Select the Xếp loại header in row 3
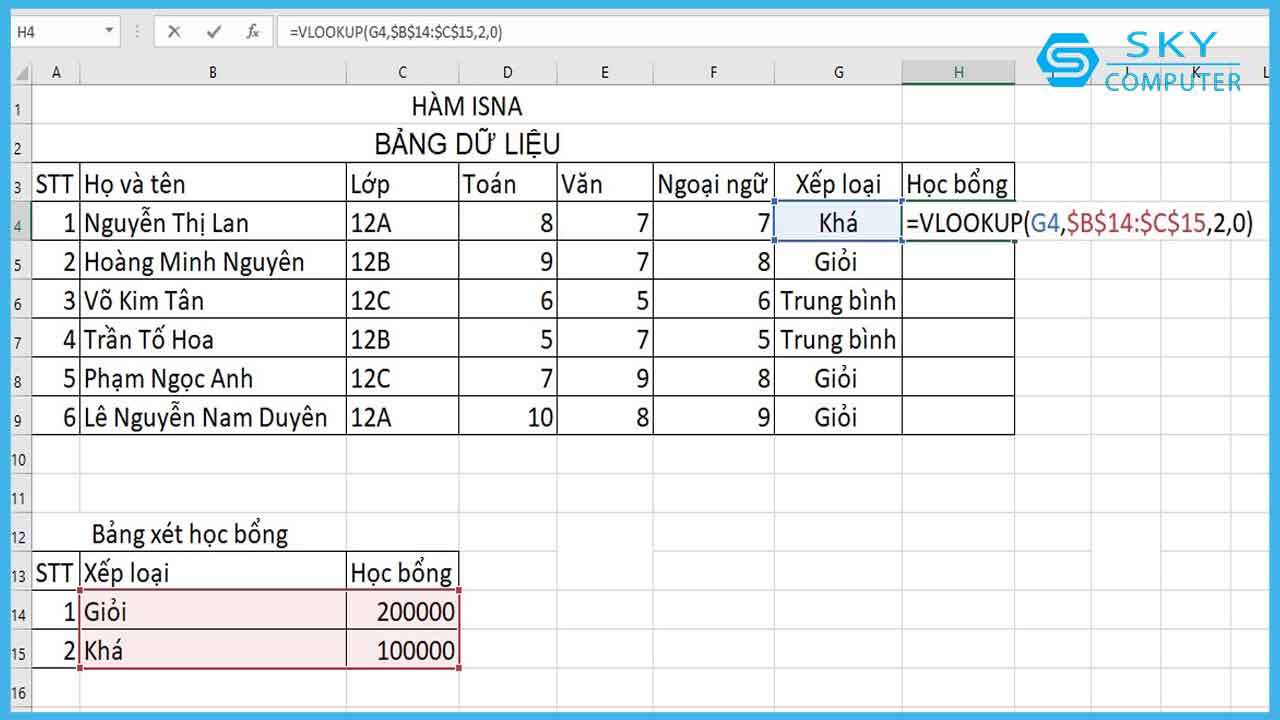1280x720 pixels. 838,183
